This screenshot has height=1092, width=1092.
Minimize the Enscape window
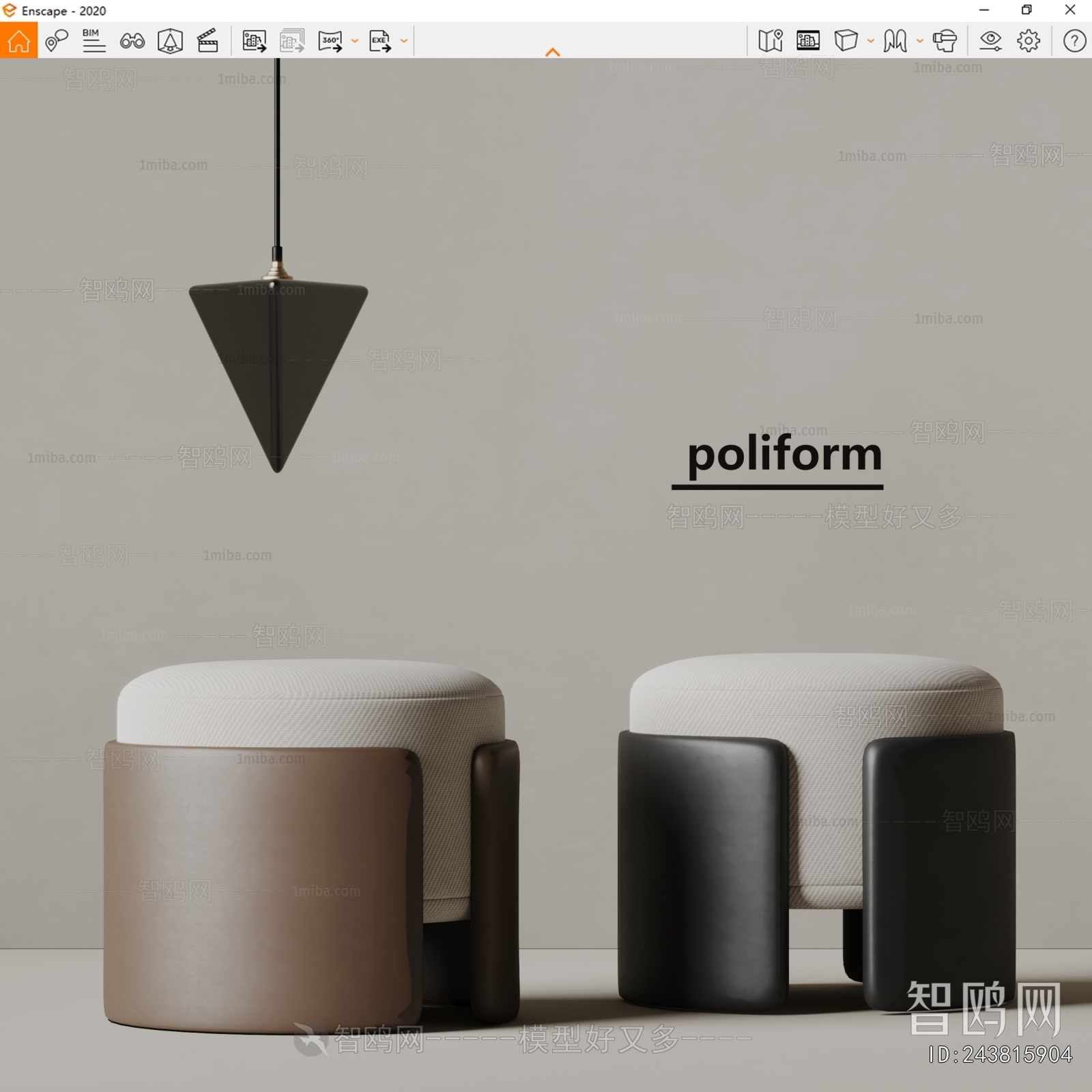(x=984, y=10)
